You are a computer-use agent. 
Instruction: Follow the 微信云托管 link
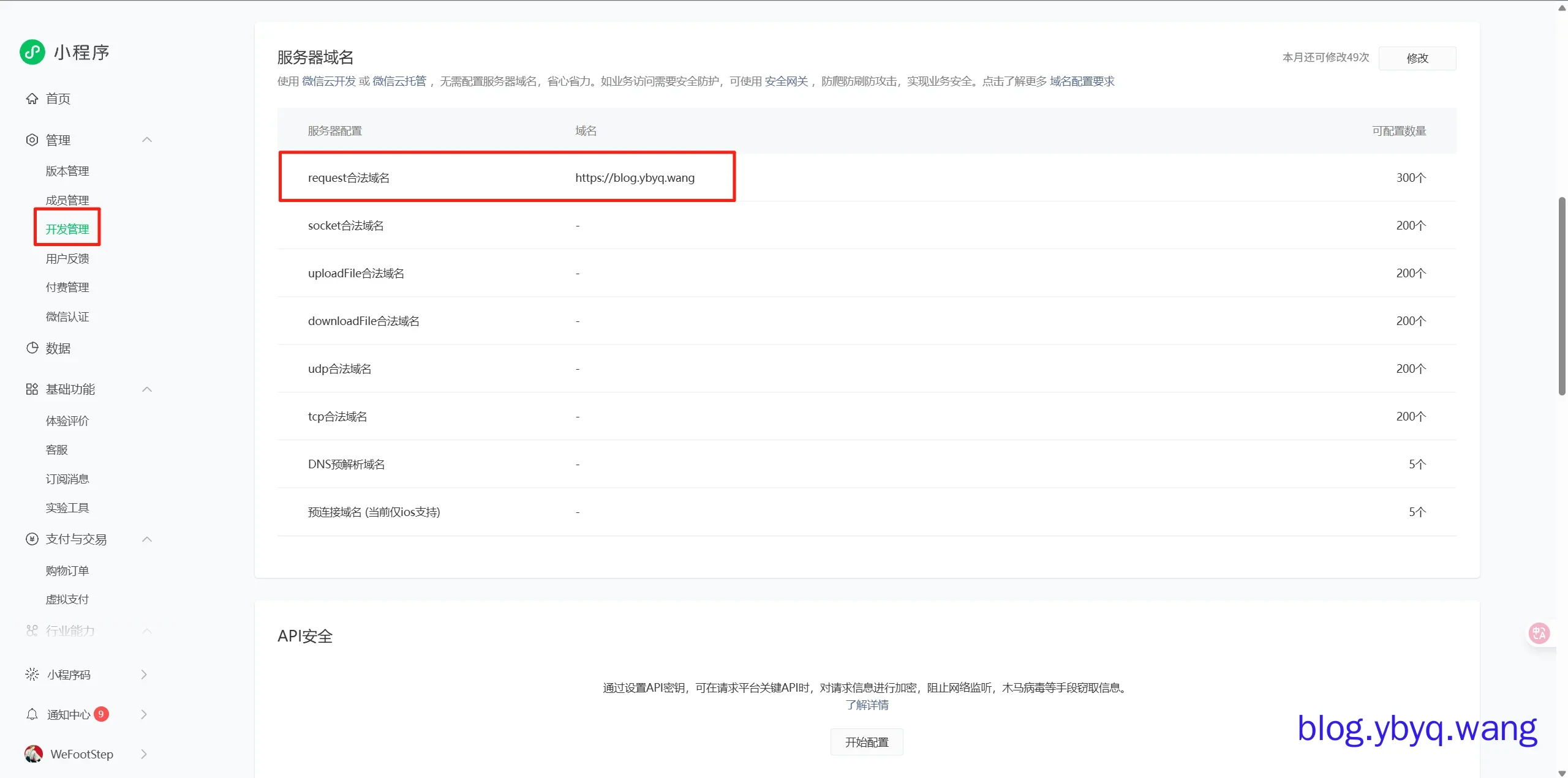click(x=399, y=81)
